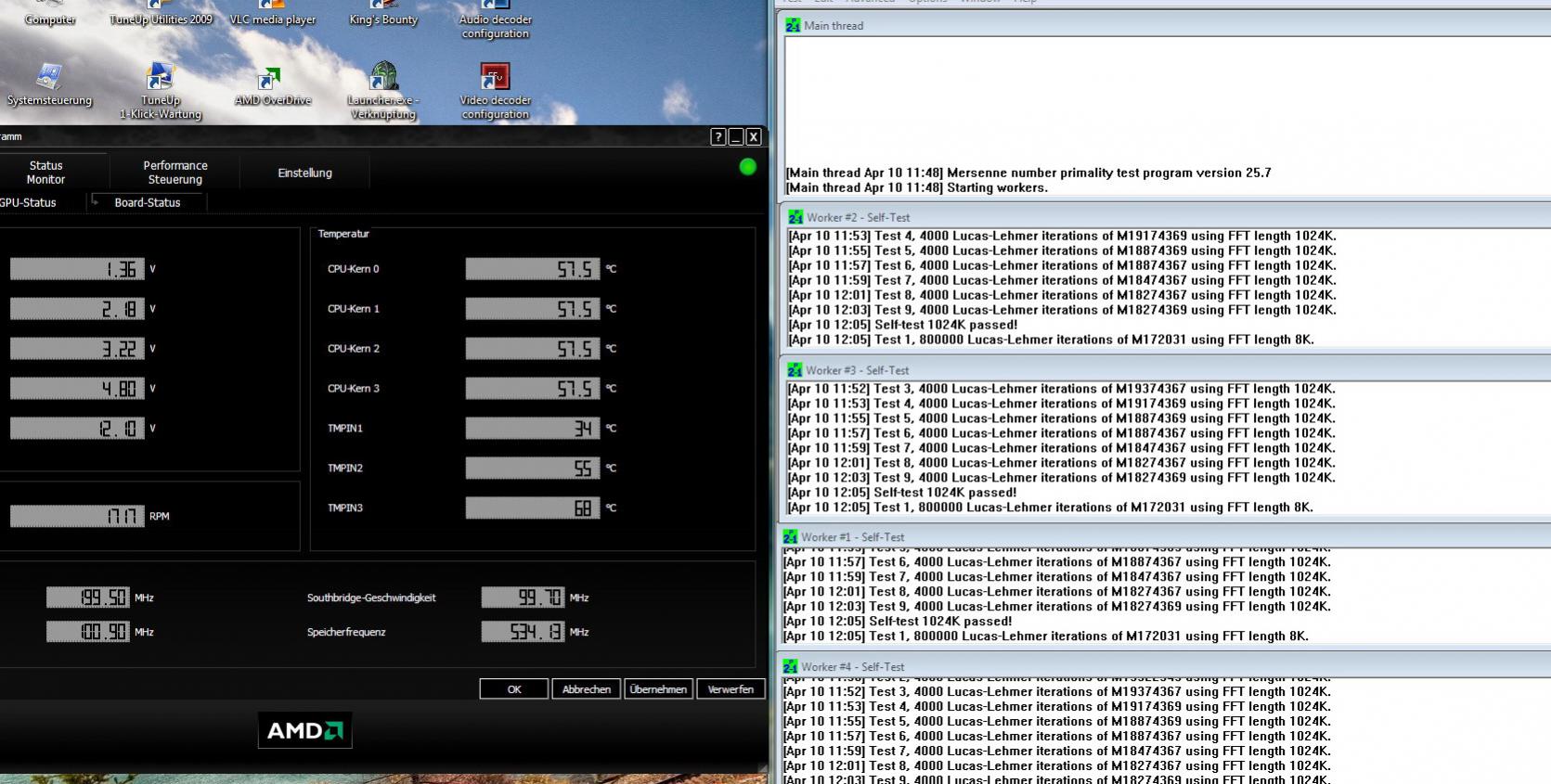1551x784 pixels.
Task: Click Worker #3 'Self-test 1024K passed!' line
Action: pyautogui.click(x=901, y=493)
